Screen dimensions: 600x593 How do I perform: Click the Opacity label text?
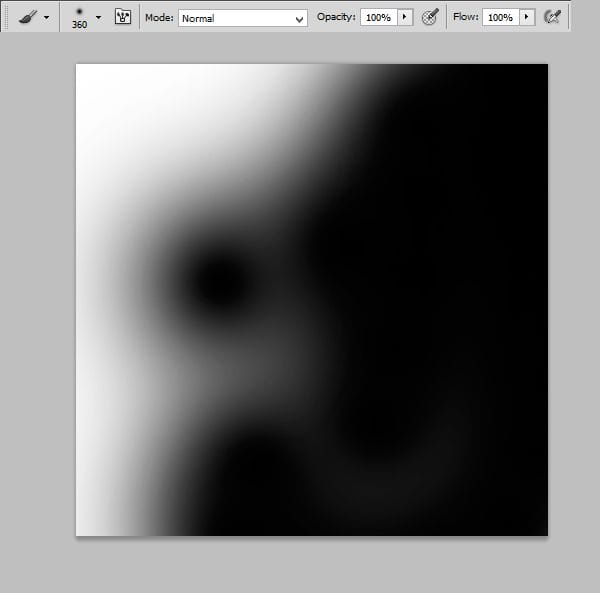335,18
